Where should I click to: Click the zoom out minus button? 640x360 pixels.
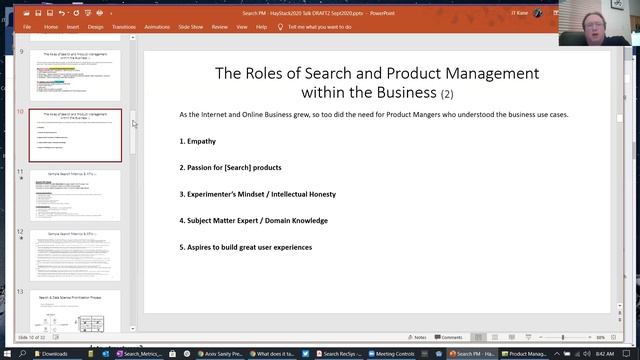click(x=540, y=338)
